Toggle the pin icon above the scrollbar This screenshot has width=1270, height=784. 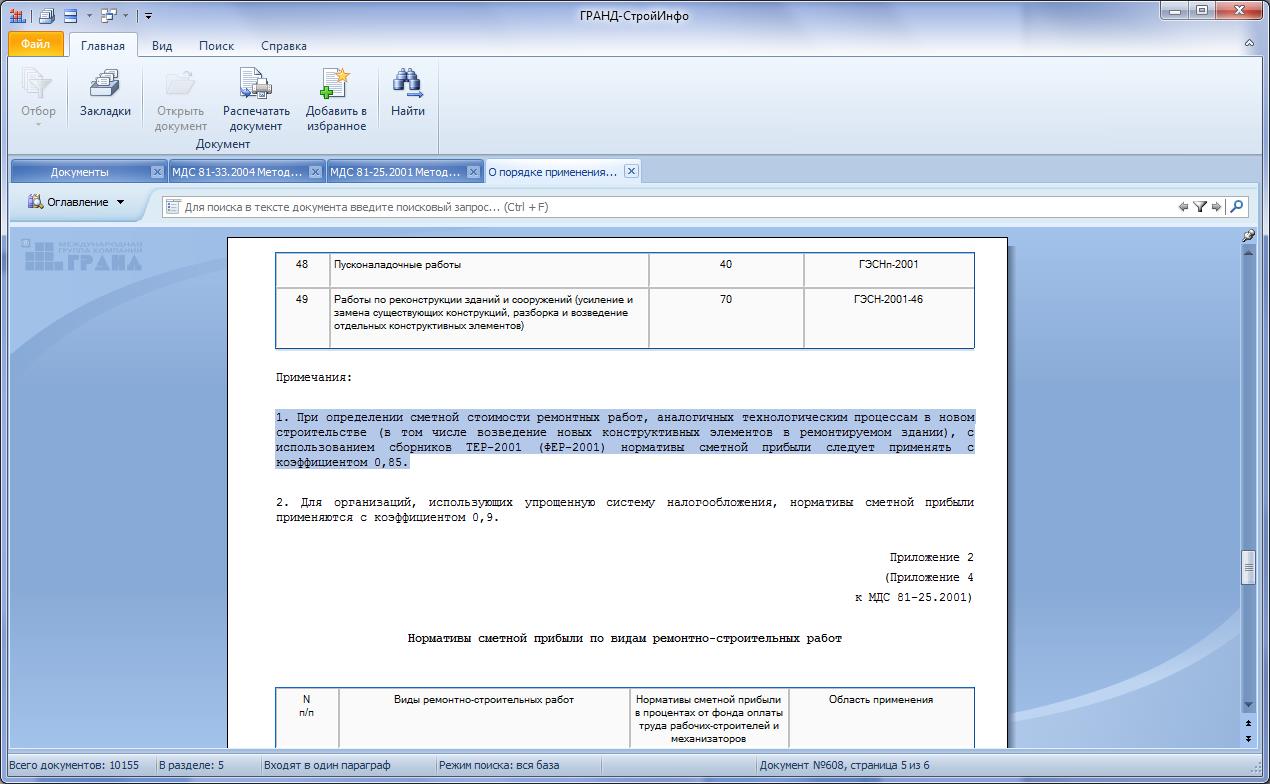point(1248,236)
